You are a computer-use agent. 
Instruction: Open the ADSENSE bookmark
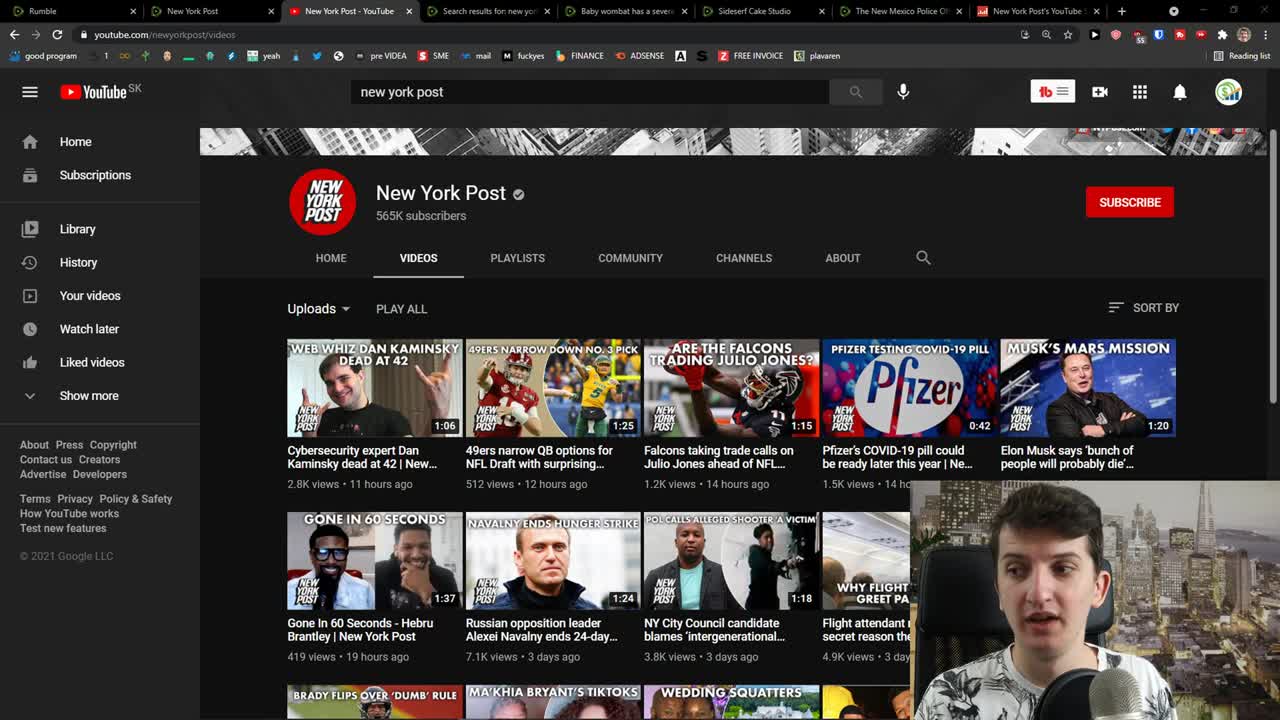(640, 56)
